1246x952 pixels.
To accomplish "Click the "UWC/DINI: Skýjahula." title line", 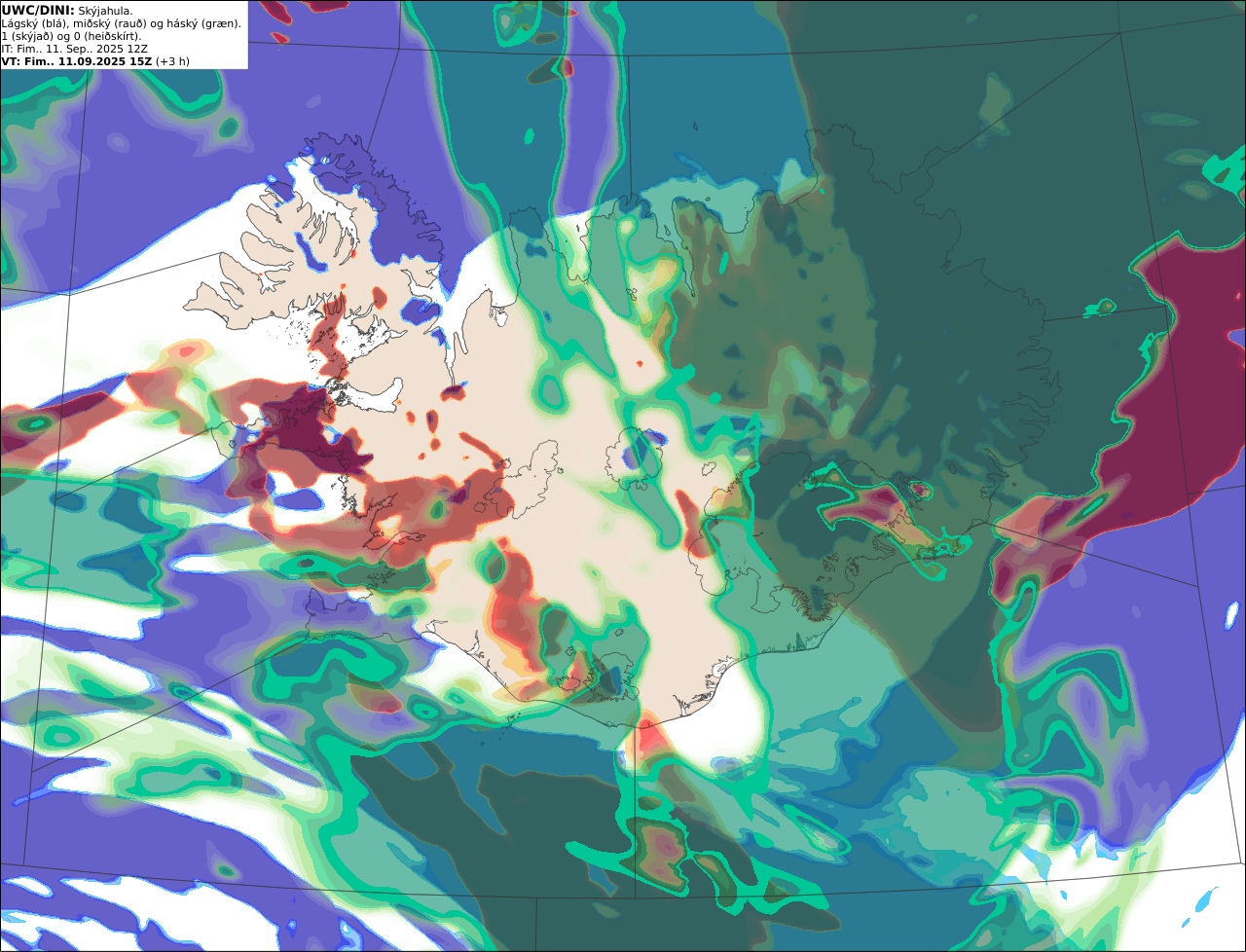I will tap(67, 10).
